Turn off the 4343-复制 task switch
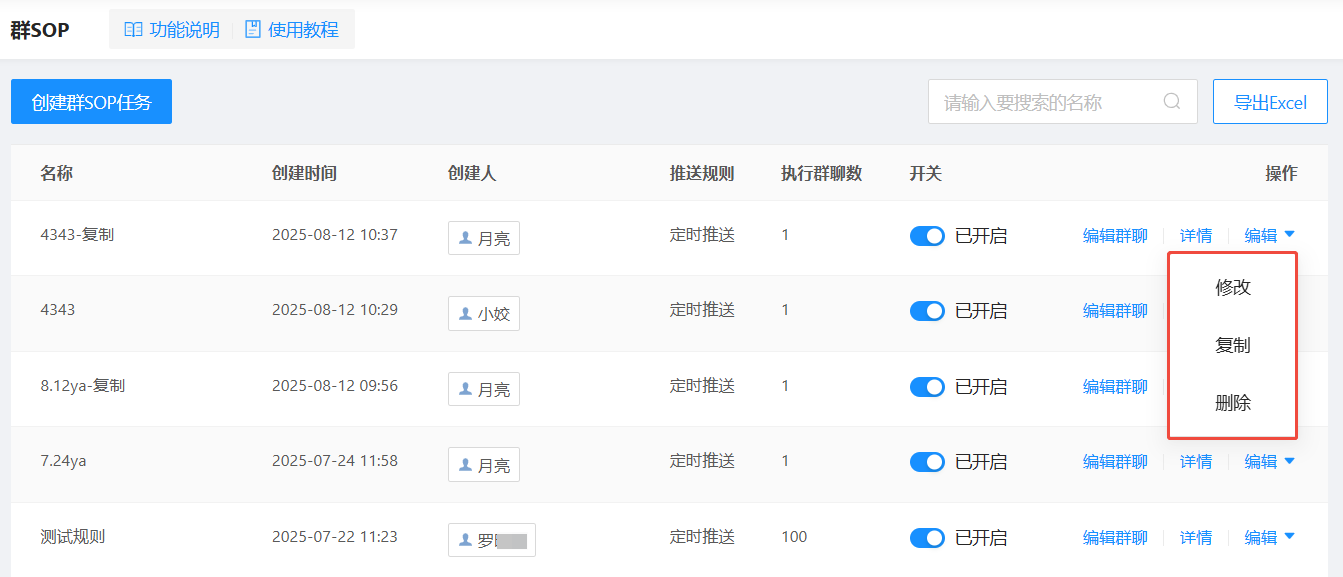1343x577 pixels. coord(927,236)
